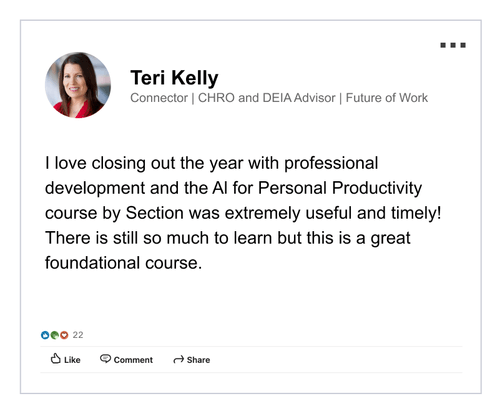Click the phrase AI for Personal Productivity
This screenshot has height=413, width=500.
[317, 188]
